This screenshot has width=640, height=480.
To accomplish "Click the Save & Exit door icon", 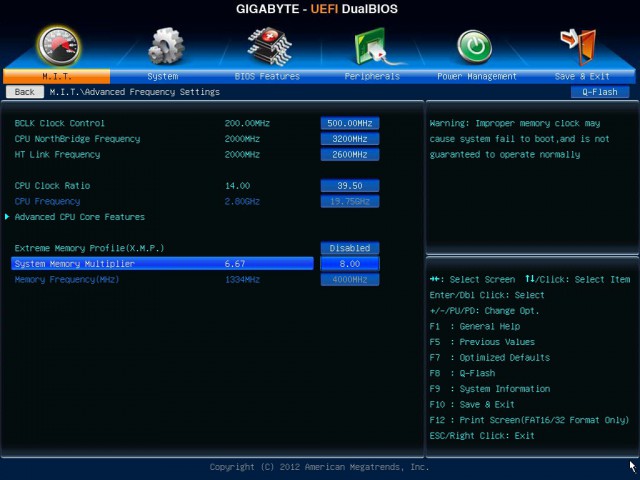I will [x=579, y=47].
